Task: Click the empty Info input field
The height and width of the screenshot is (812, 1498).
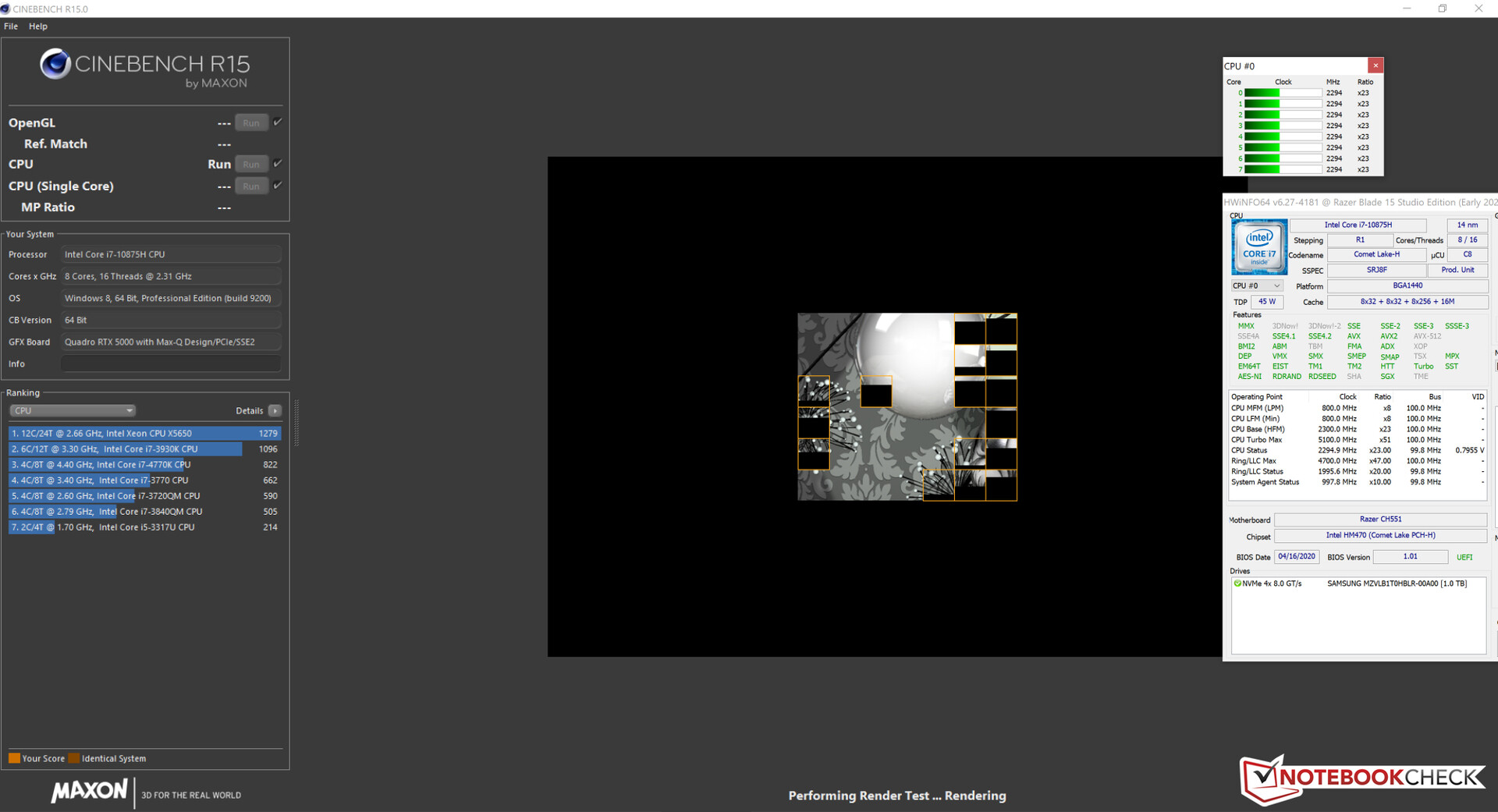Action: click(x=171, y=364)
